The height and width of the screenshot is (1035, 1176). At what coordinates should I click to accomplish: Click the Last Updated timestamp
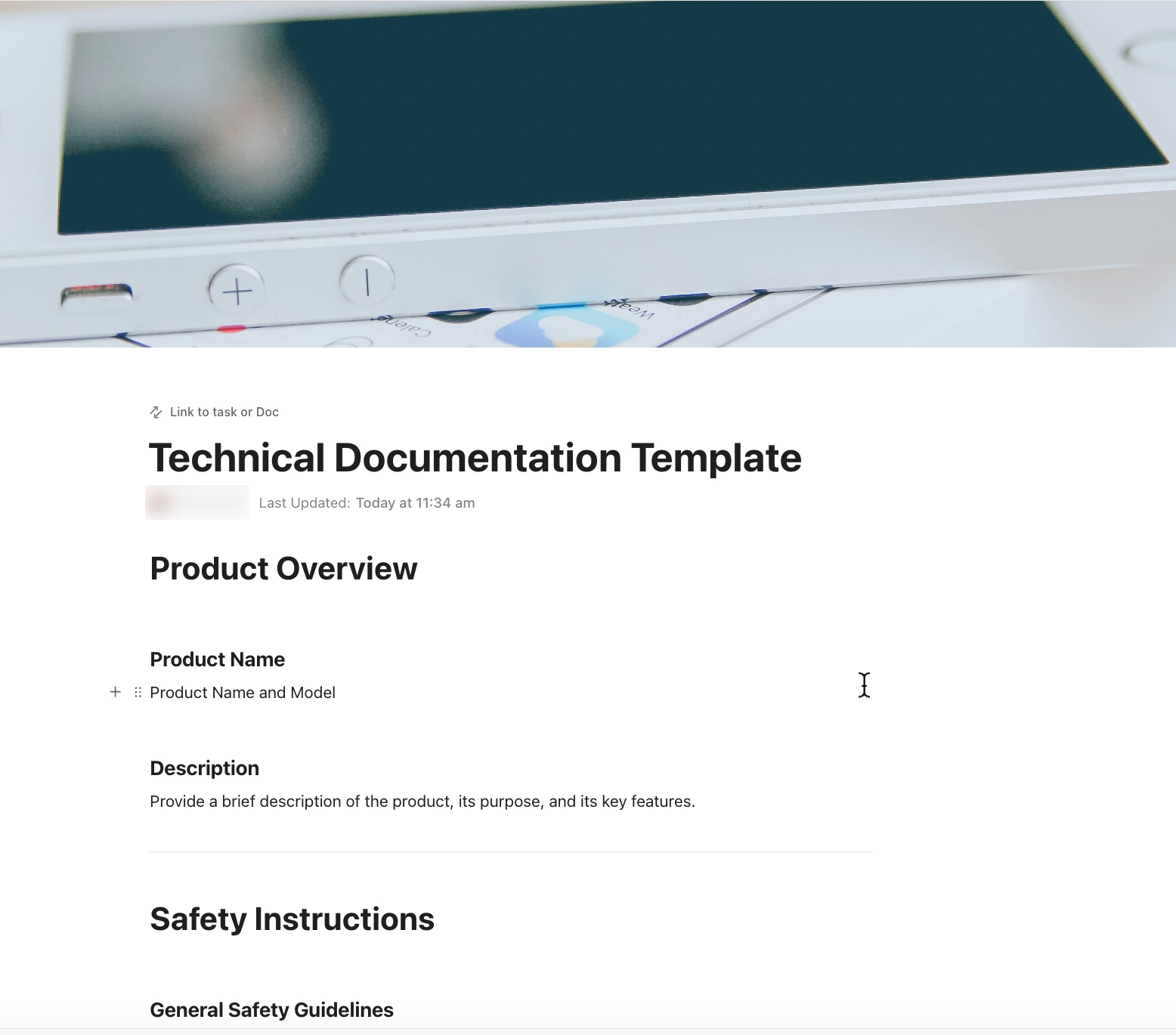coord(366,502)
